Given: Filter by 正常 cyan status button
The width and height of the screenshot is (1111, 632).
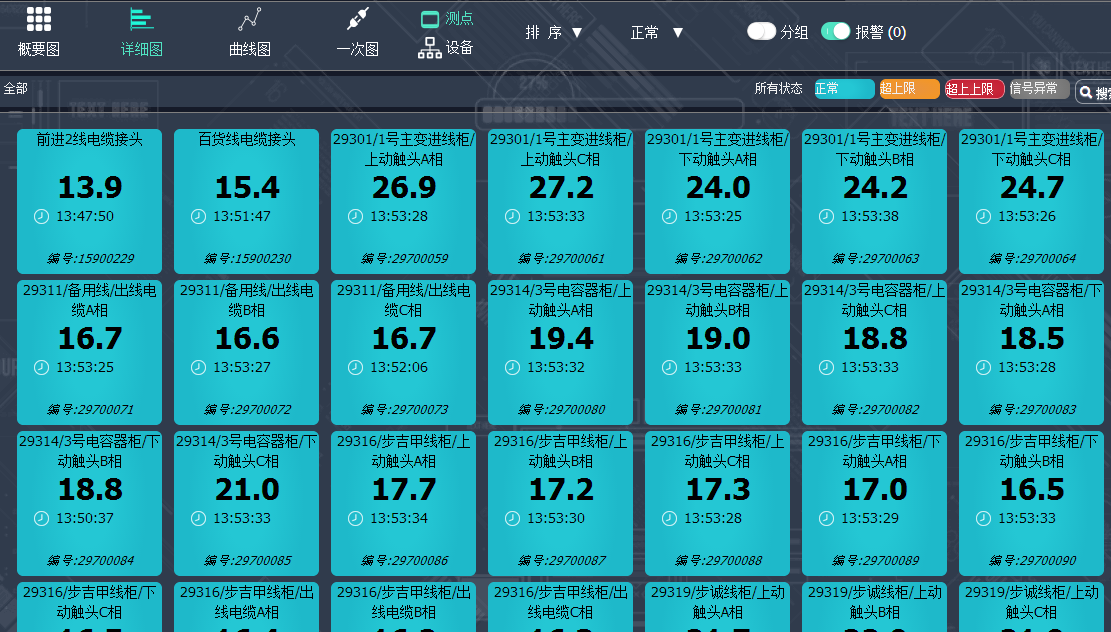Looking at the screenshot, I should 845,89.
